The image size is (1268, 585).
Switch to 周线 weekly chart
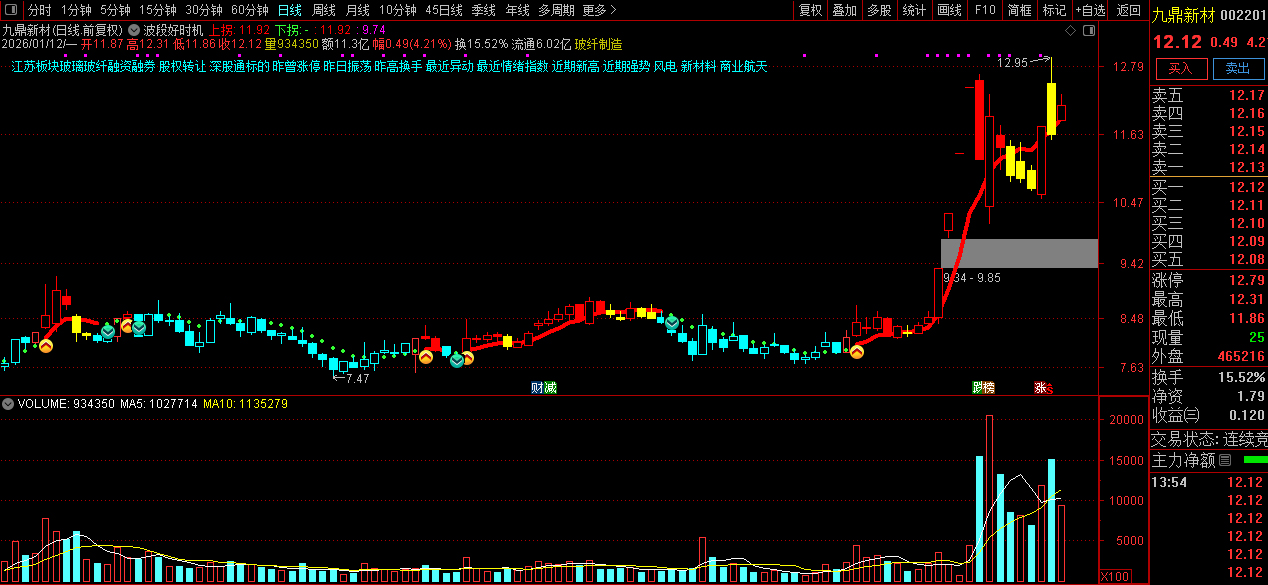[x=324, y=10]
